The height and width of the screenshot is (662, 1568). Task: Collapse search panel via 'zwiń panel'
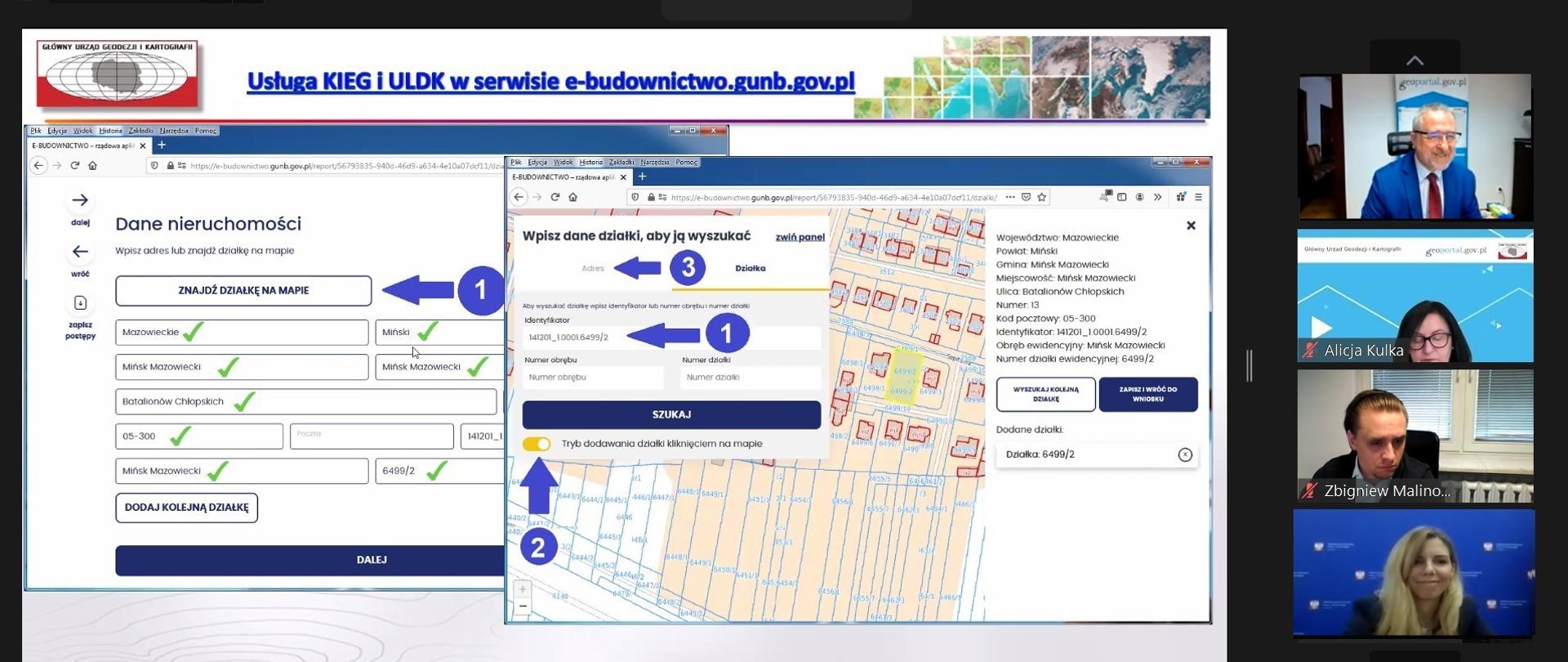tap(800, 237)
